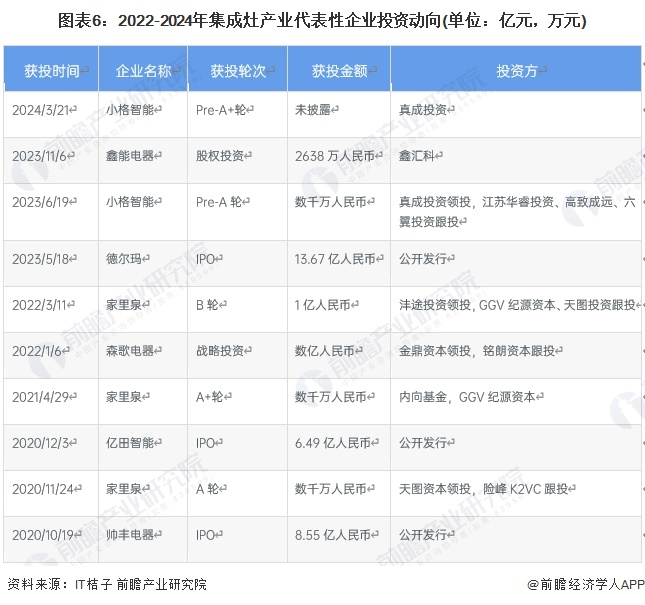Click investor cell starting 真成投资领投
Viewport: 645px width, 605px height.
tap(516, 212)
